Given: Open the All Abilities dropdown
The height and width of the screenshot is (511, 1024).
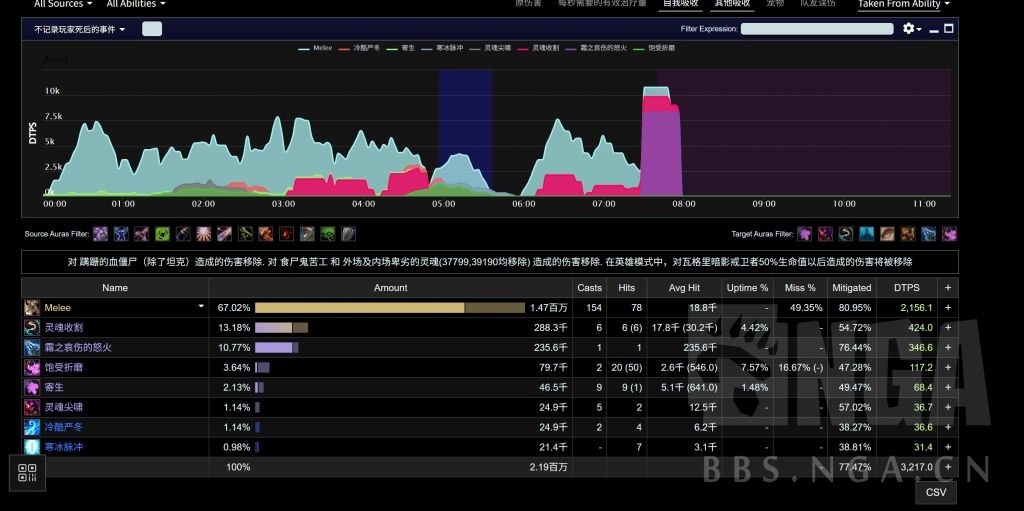Looking at the screenshot, I should (x=135, y=5).
